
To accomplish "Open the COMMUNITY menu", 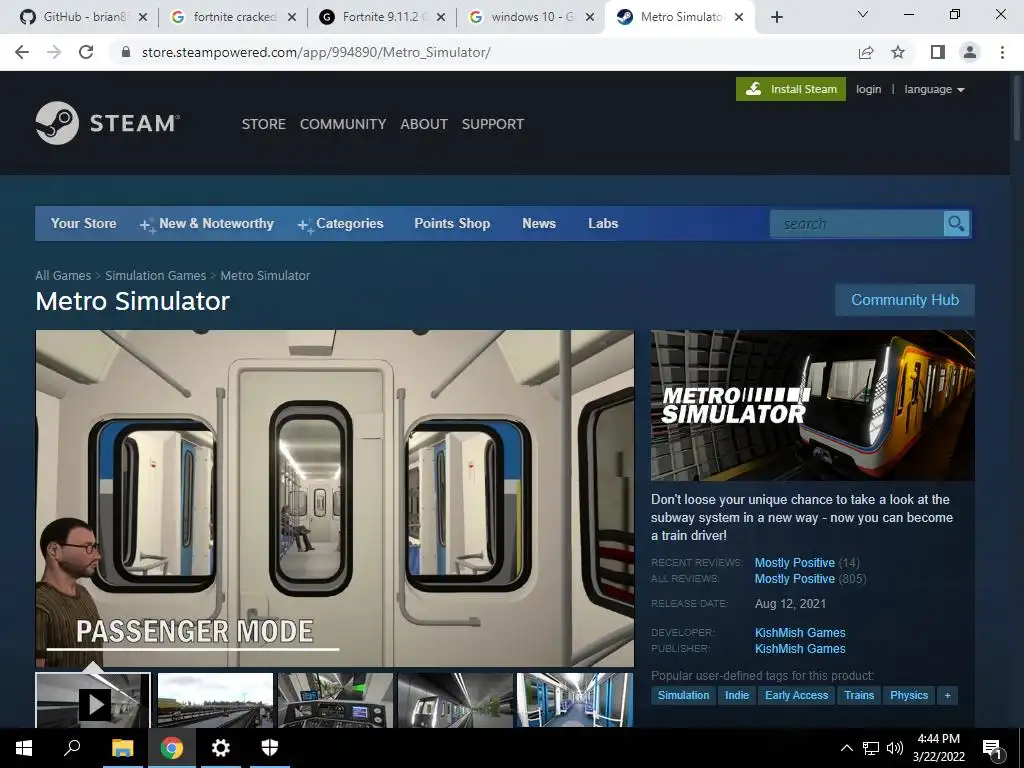I will pyautogui.click(x=343, y=124).
